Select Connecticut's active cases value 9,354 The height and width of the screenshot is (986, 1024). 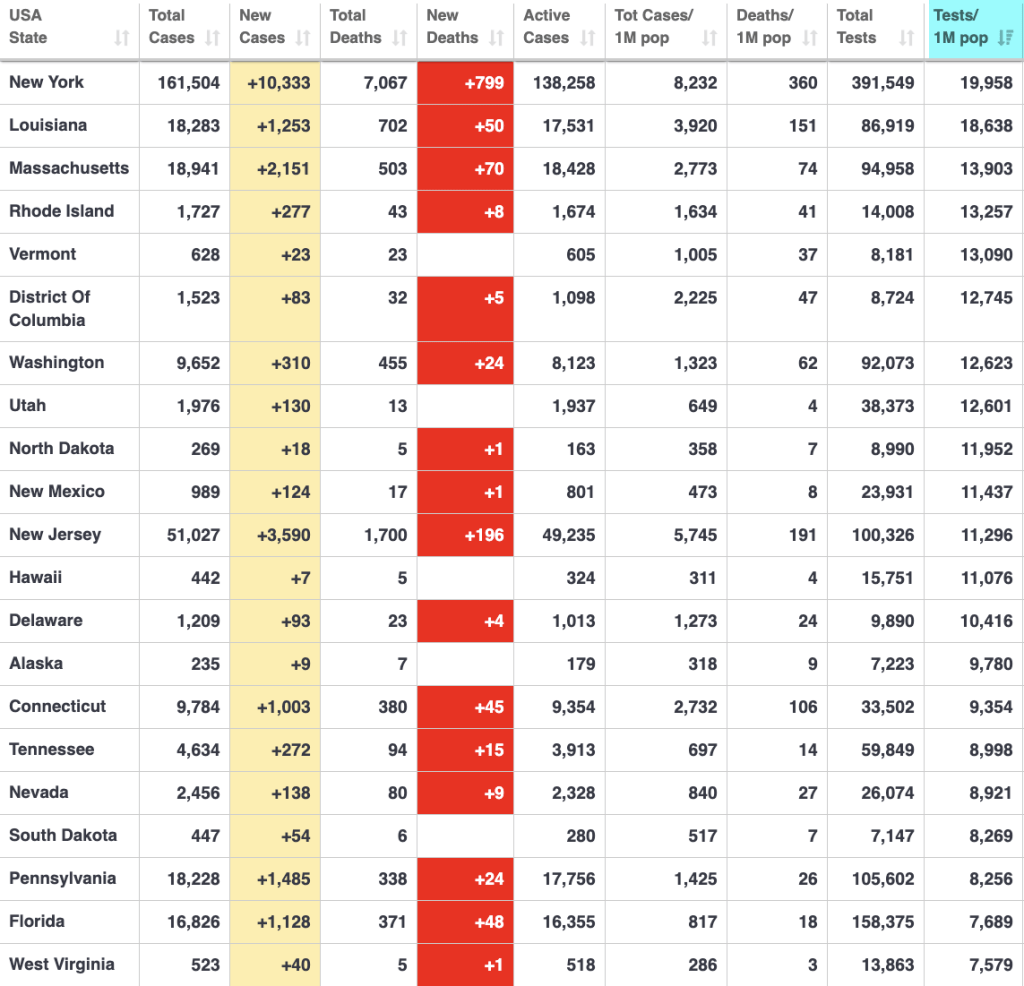click(568, 707)
